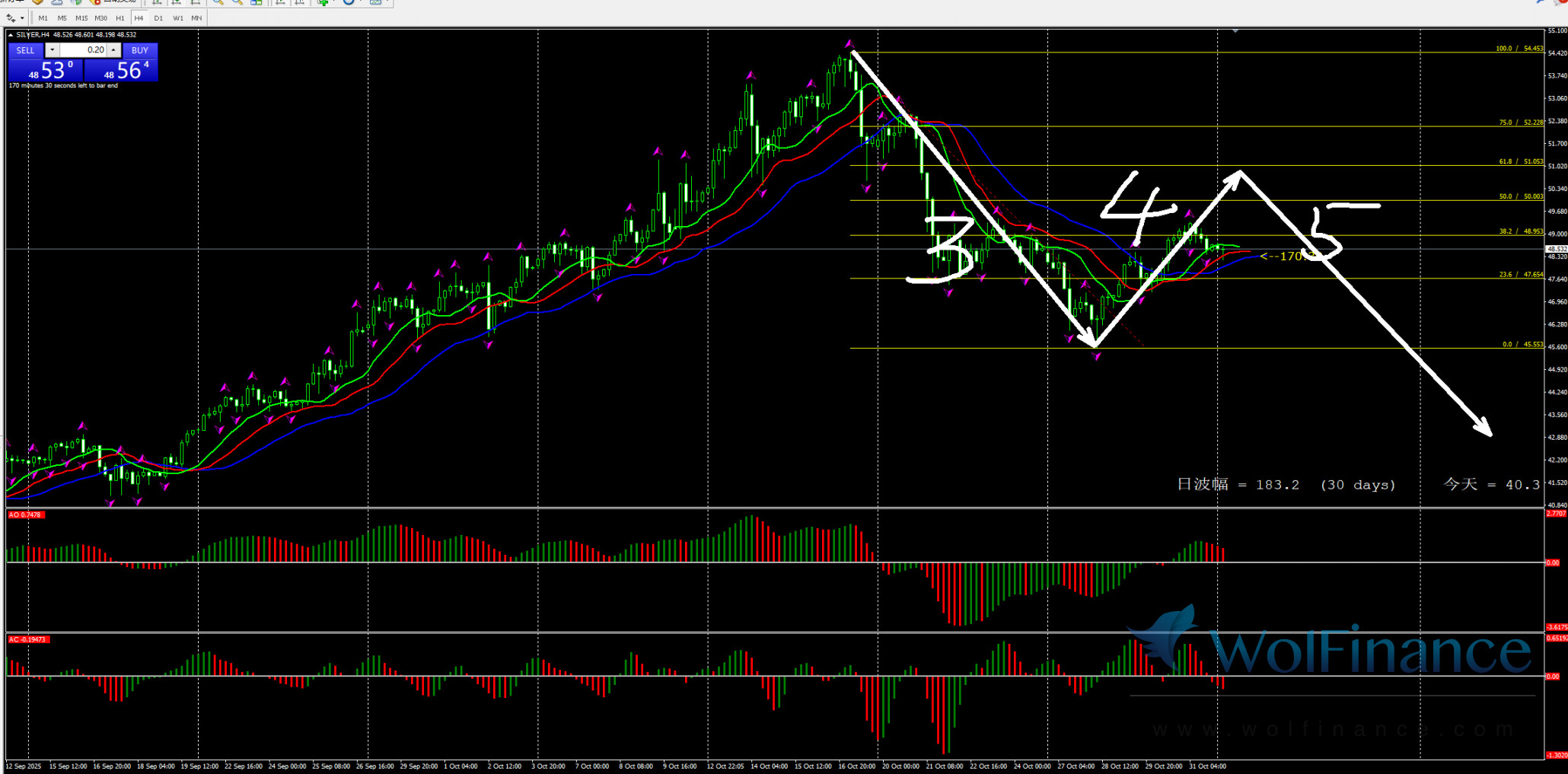Collapse one-click trading panel triangle near SILVER,H4
This screenshot has height=774, width=1568.
point(11,35)
